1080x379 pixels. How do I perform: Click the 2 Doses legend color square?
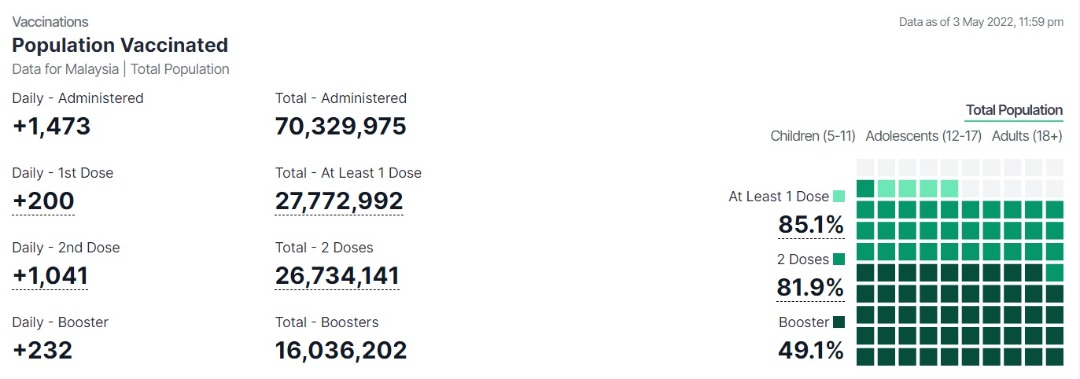[x=839, y=259]
